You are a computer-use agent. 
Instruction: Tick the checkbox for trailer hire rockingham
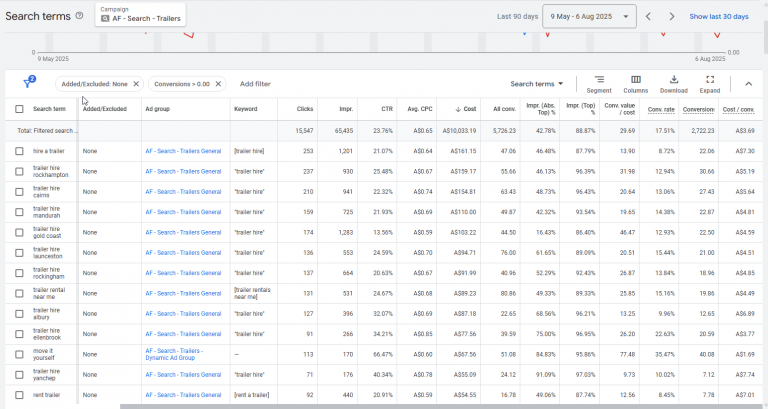click(19, 273)
